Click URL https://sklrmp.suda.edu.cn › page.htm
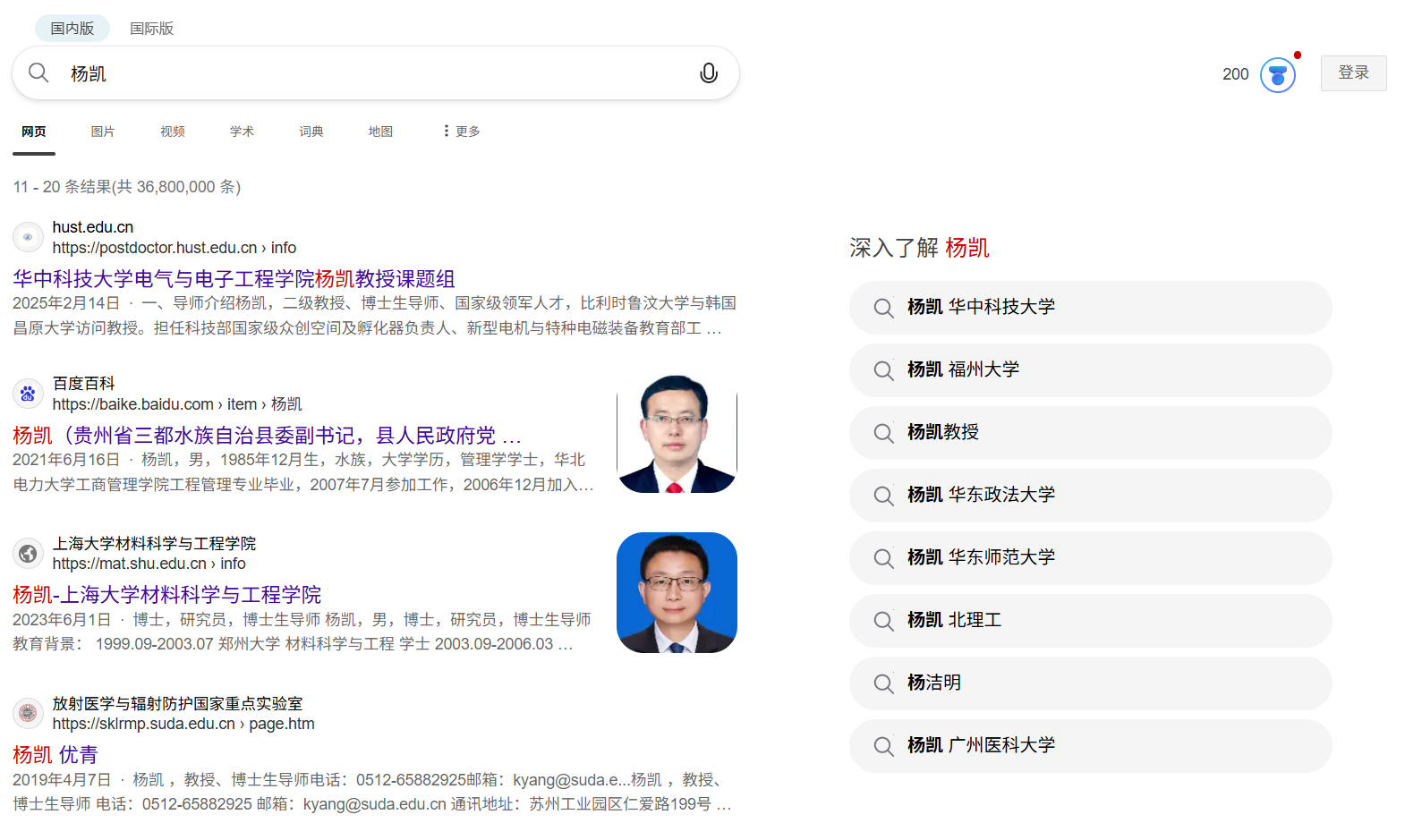The height and width of the screenshot is (840, 1405). [183, 724]
